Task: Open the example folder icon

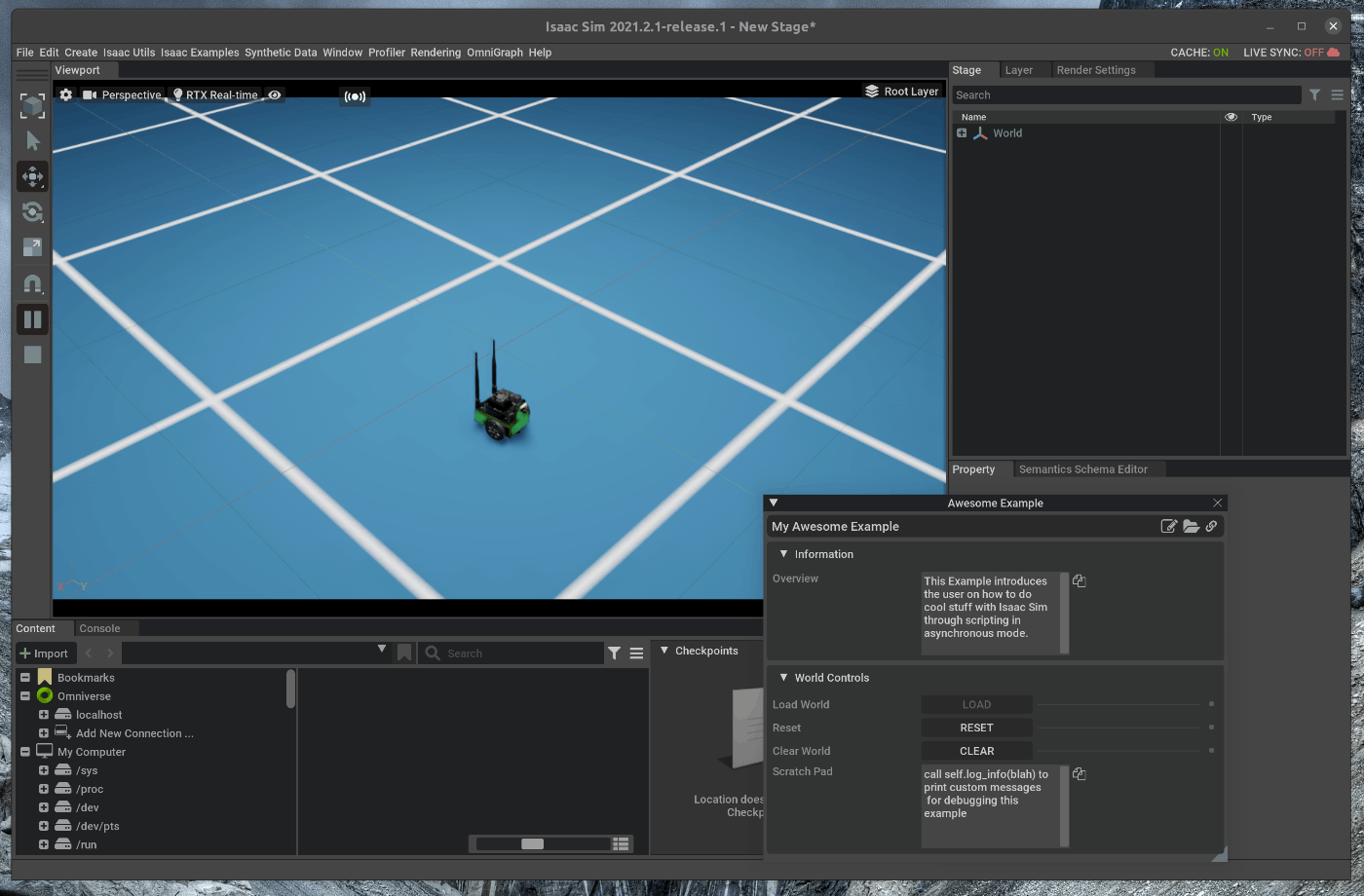Action: click(x=1191, y=526)
